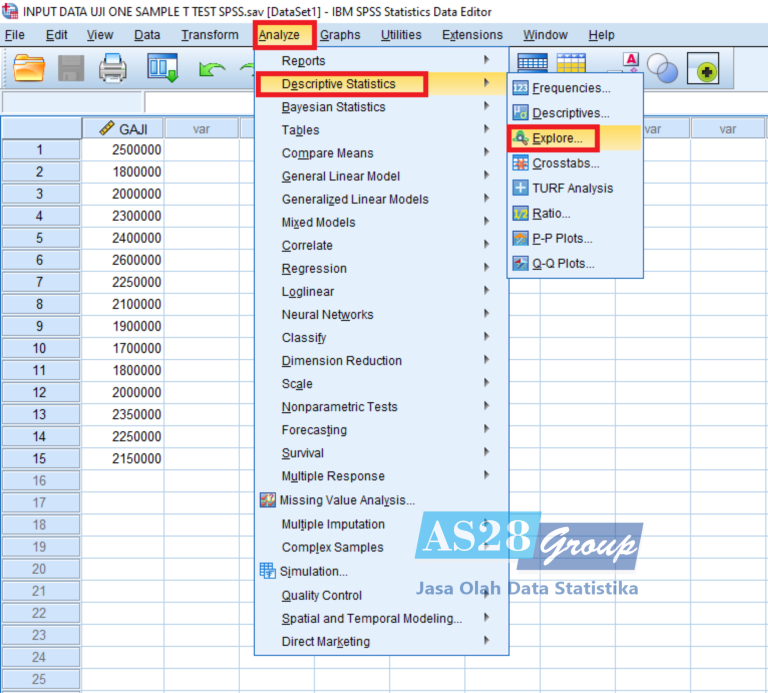Expand the Compare Means submenu
This screenshot has height=693, width=768.
point(328,153)
